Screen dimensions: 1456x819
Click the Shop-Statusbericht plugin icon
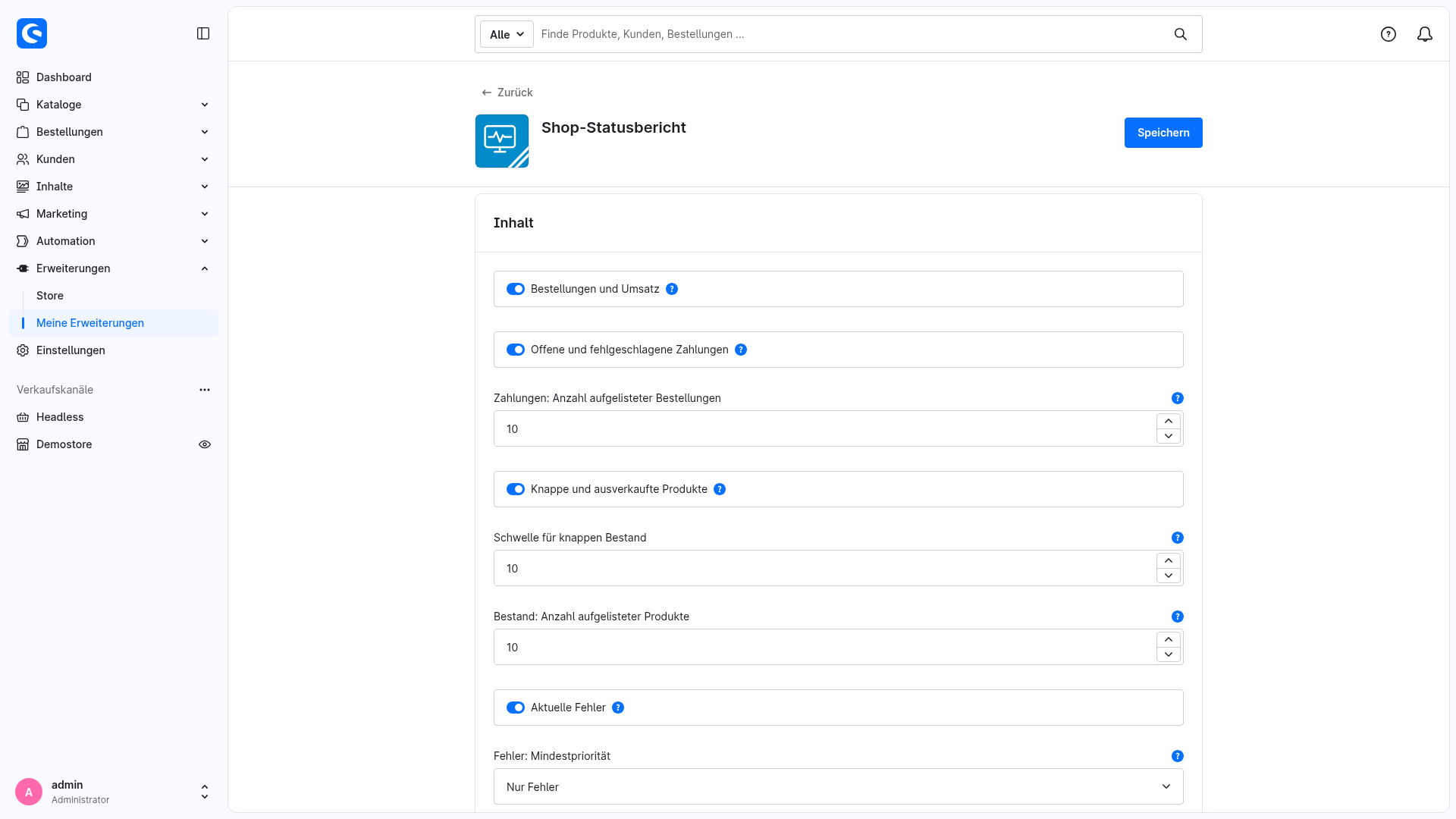(x=502, y=141)
